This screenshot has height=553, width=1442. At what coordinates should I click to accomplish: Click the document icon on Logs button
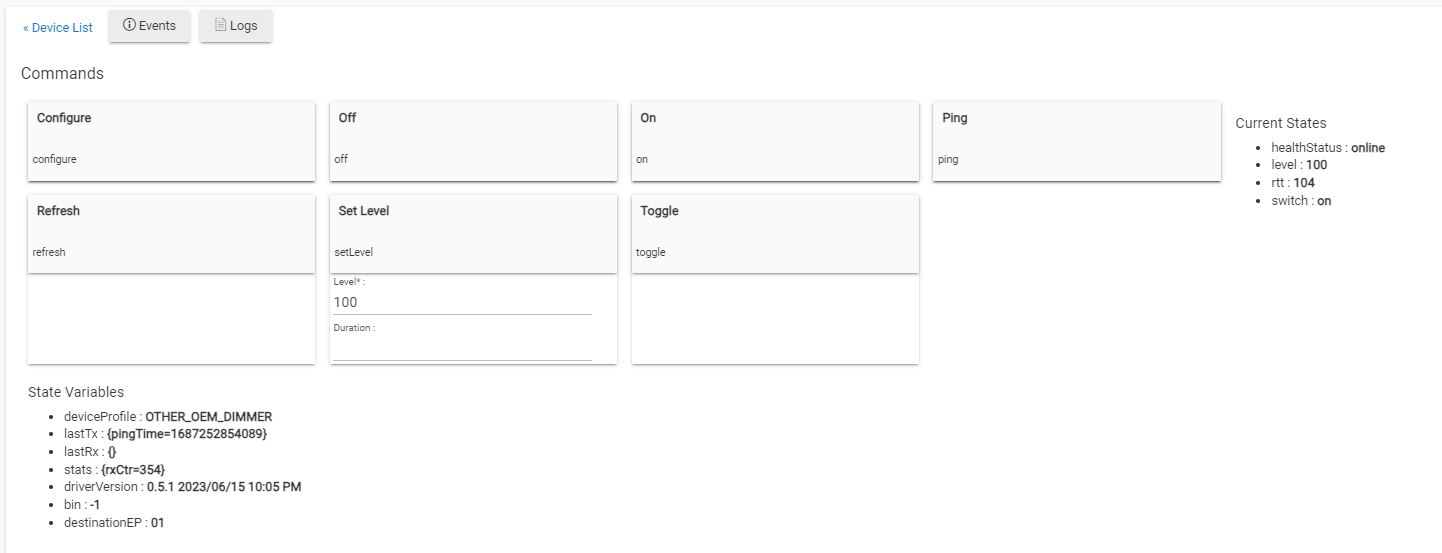coord(220,26)
